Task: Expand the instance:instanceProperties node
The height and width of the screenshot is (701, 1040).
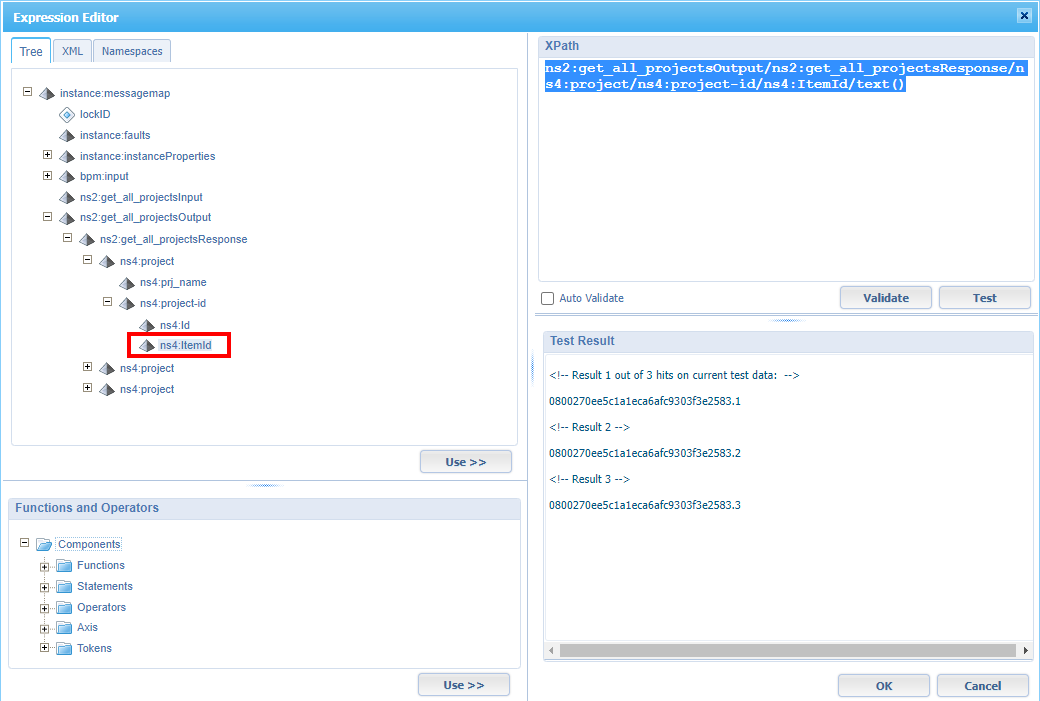Action: (47, 155)
